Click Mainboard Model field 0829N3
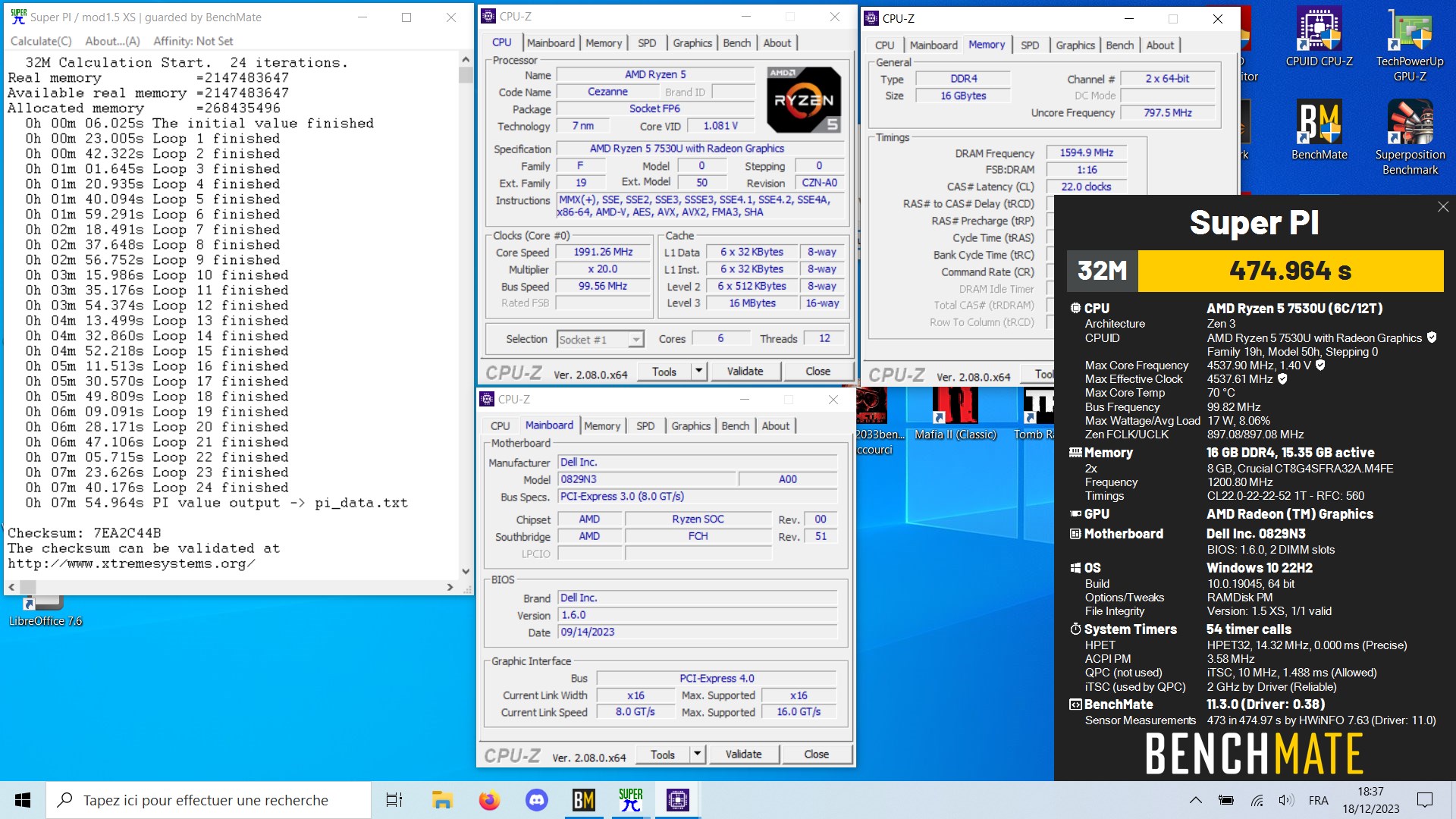 coord(647,479)
